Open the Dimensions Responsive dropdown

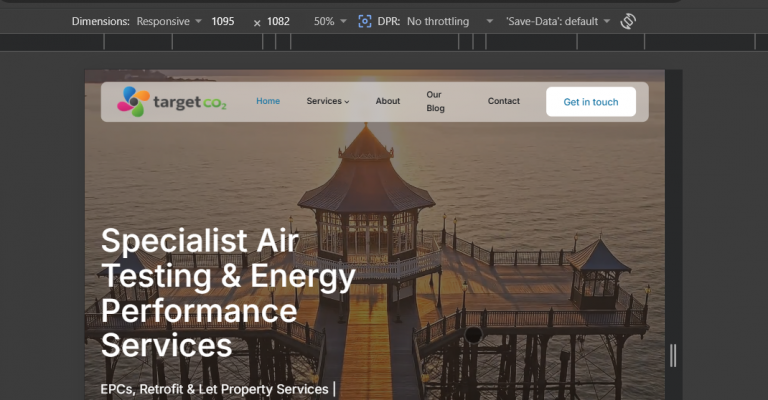pyautogui.click(x=169, y=21)
